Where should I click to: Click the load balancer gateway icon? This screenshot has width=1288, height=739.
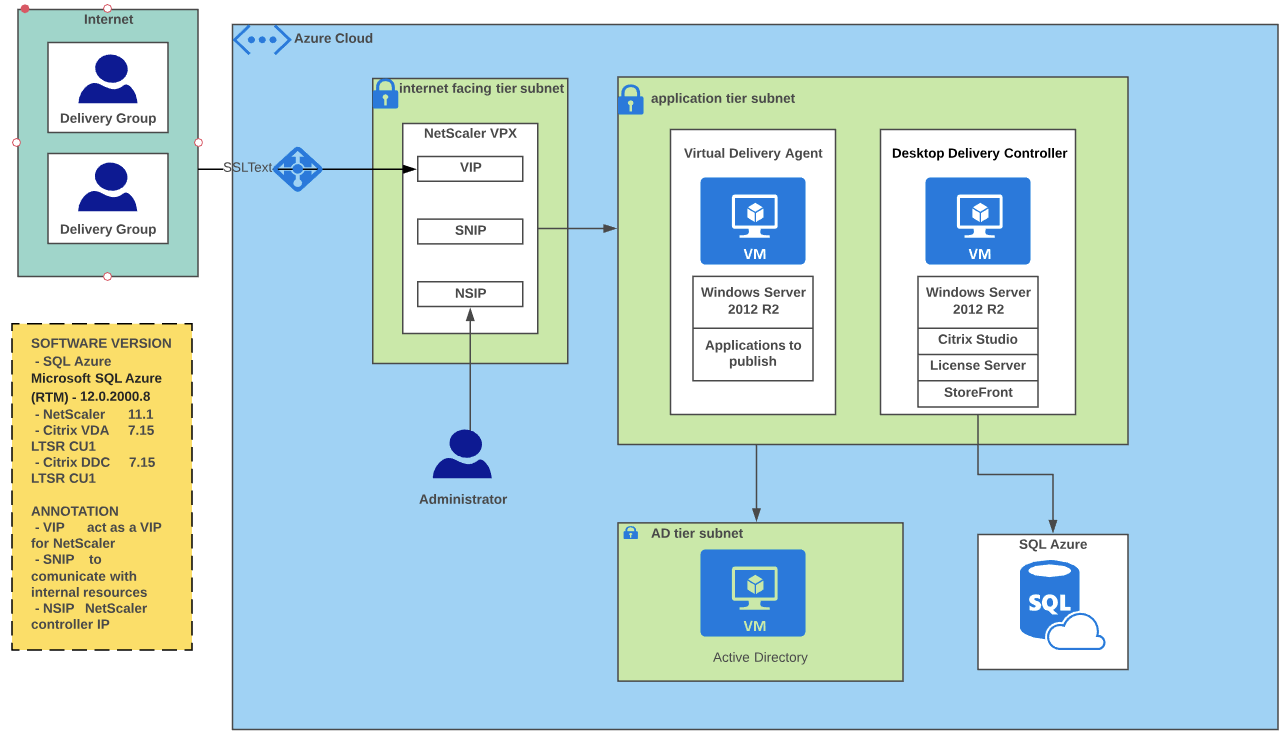point(297,169)
